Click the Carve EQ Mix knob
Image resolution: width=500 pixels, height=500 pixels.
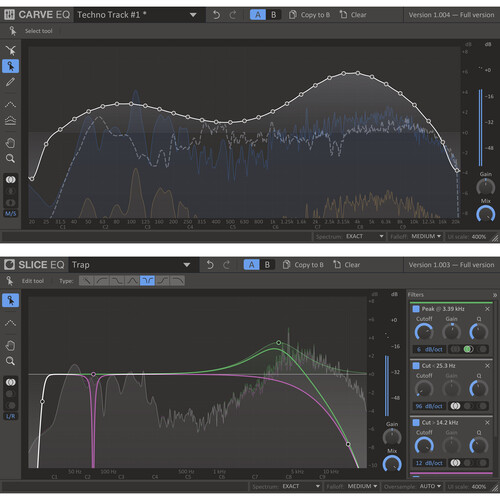(486, 214)
